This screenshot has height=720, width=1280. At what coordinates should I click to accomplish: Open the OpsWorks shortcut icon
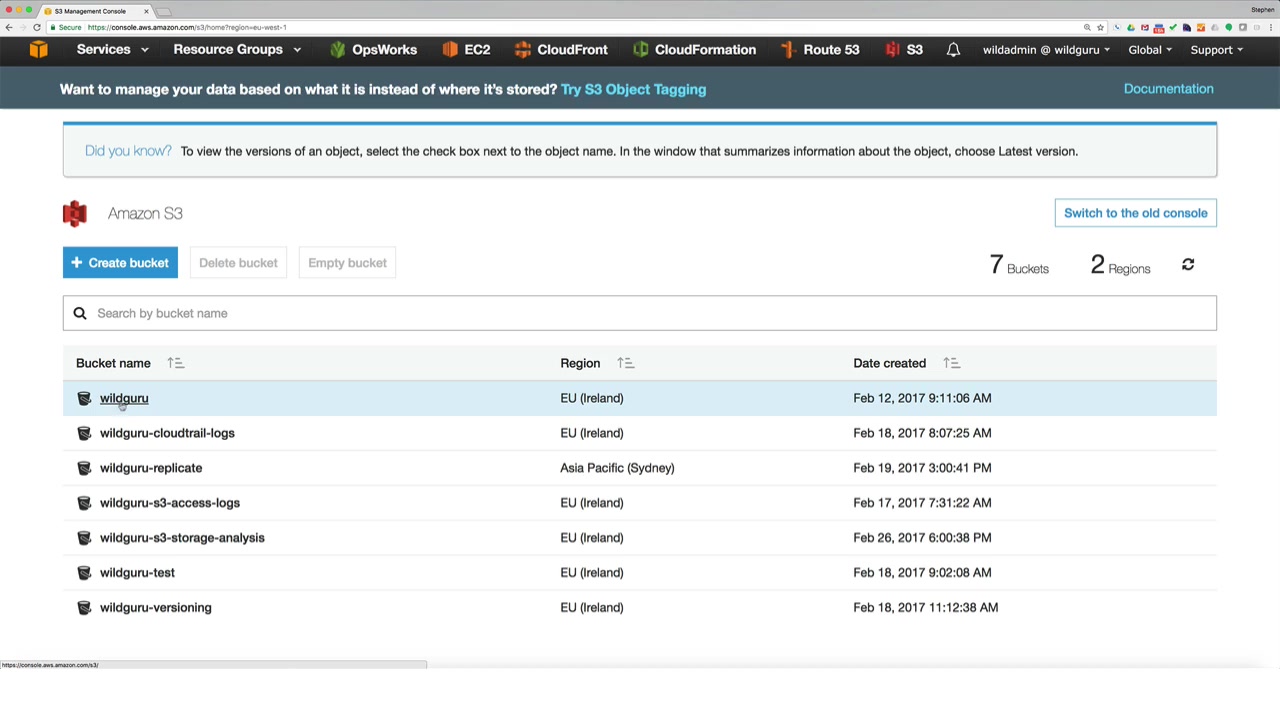[337, 49]
